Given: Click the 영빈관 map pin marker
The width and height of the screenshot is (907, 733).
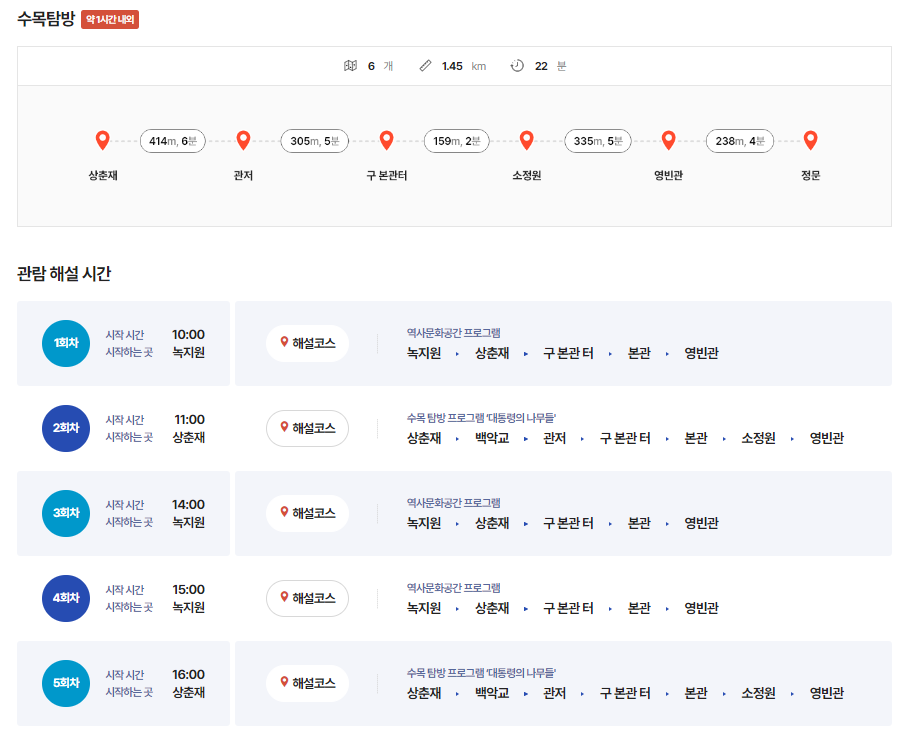Looking at the screenshot, I should pyautogui.click(x=669, y=140).
